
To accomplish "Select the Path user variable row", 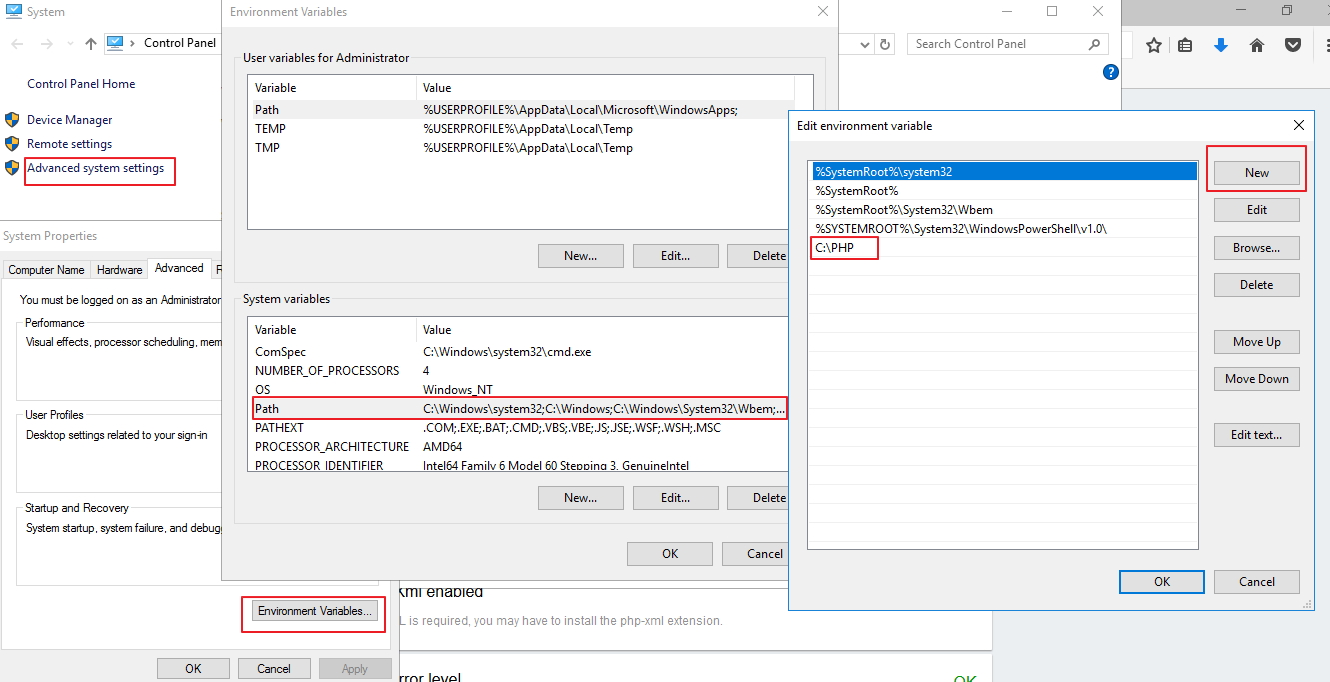I will pyautogui.click(x=522, y=110).
